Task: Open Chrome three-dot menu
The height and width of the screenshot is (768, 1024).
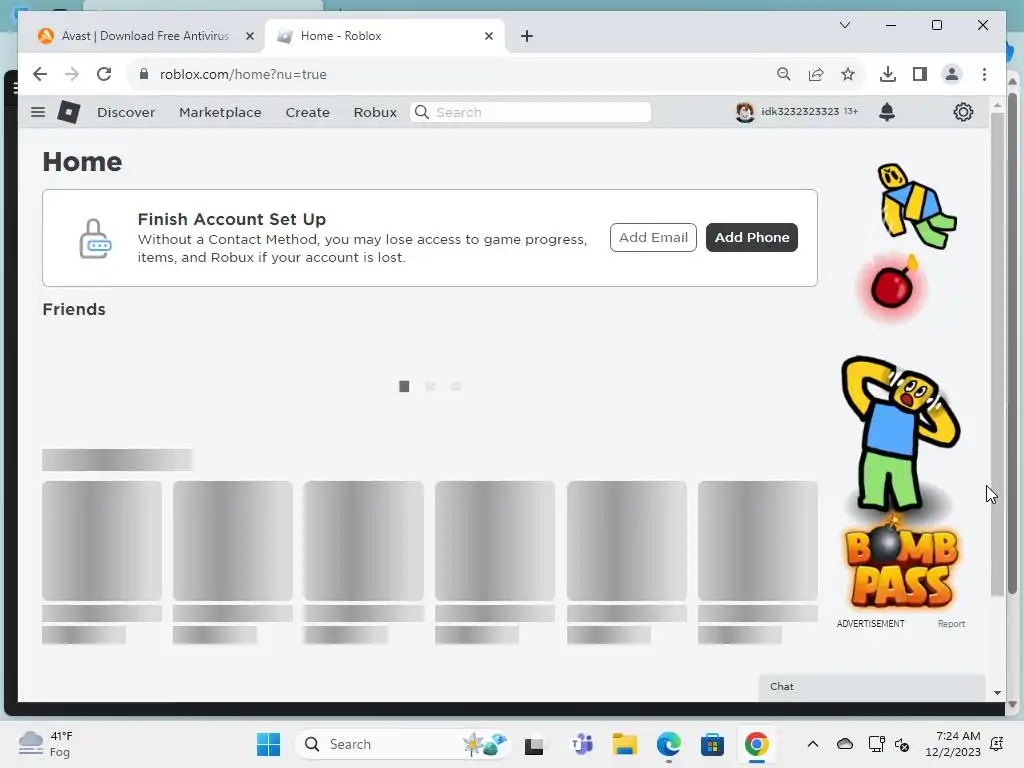Action: click(984, 74)
